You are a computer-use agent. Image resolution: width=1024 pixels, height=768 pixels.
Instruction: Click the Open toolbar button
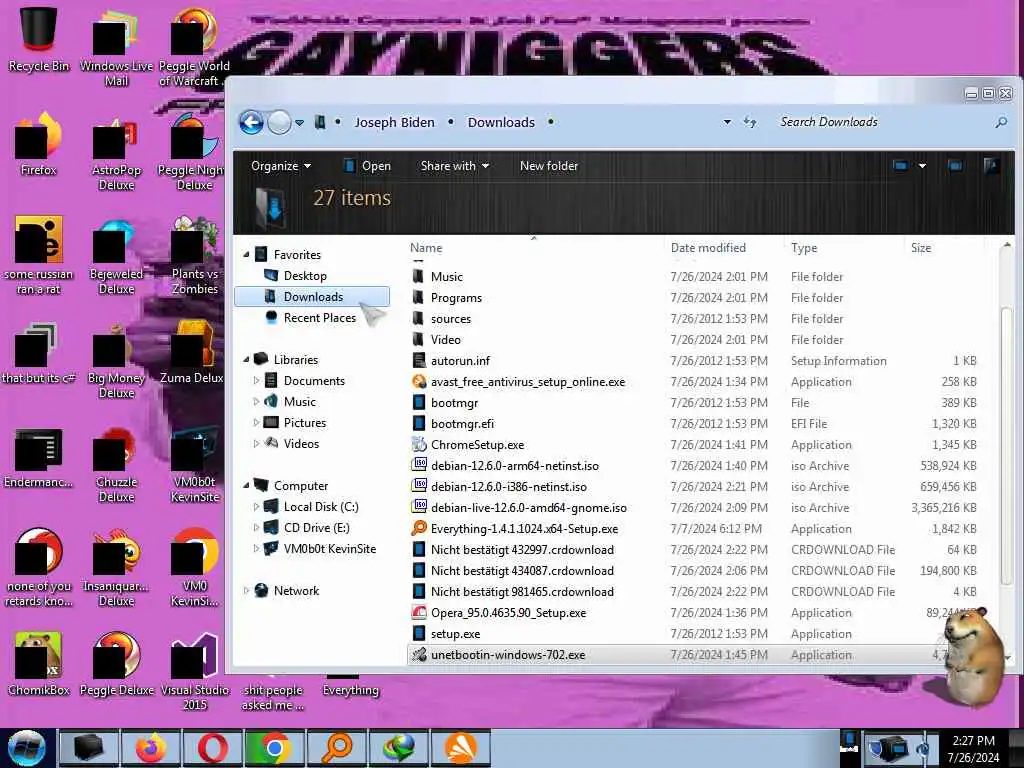pyautogui.click(x=368, y=166)
